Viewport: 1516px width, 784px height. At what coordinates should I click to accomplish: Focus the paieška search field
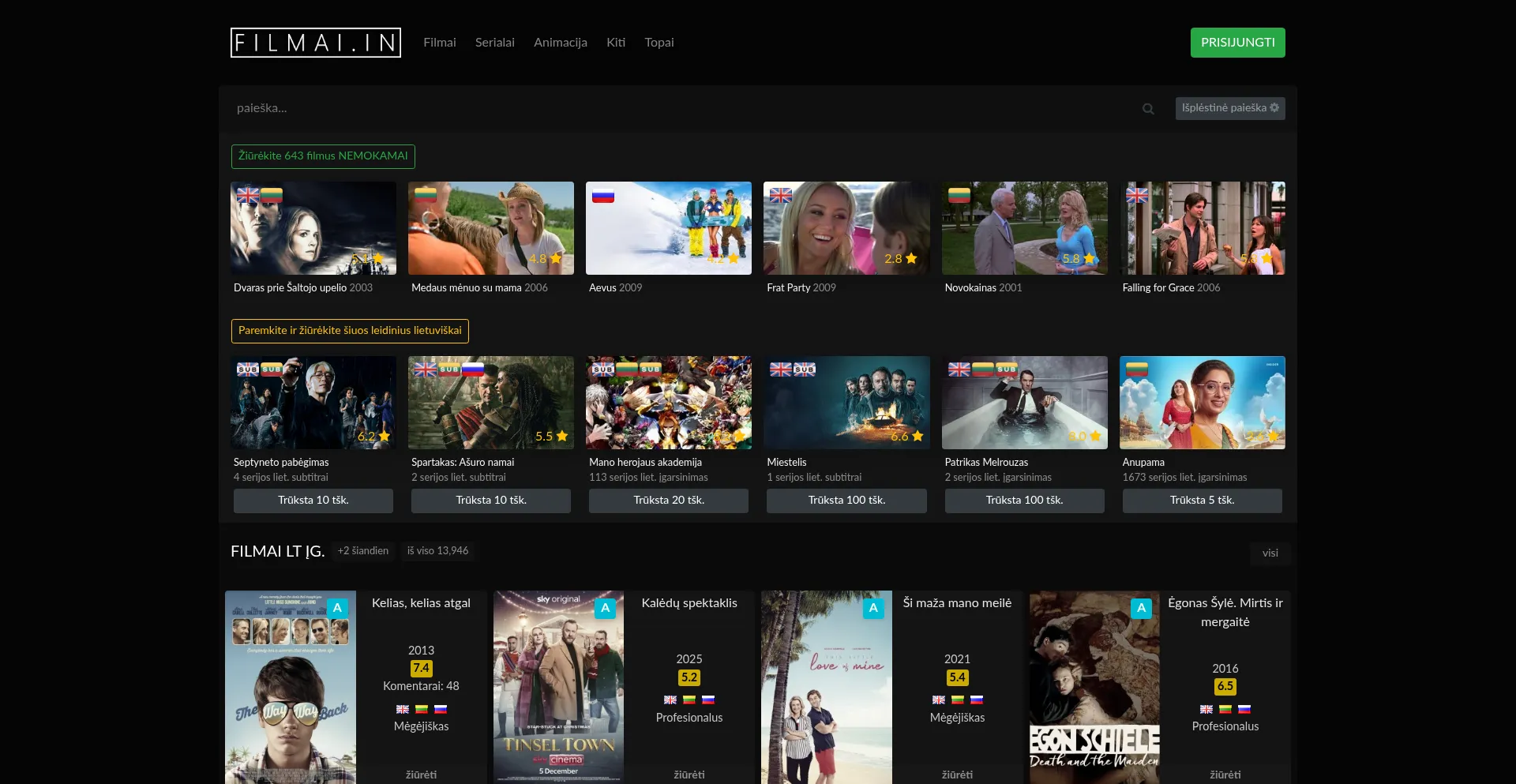pos(679,108)
